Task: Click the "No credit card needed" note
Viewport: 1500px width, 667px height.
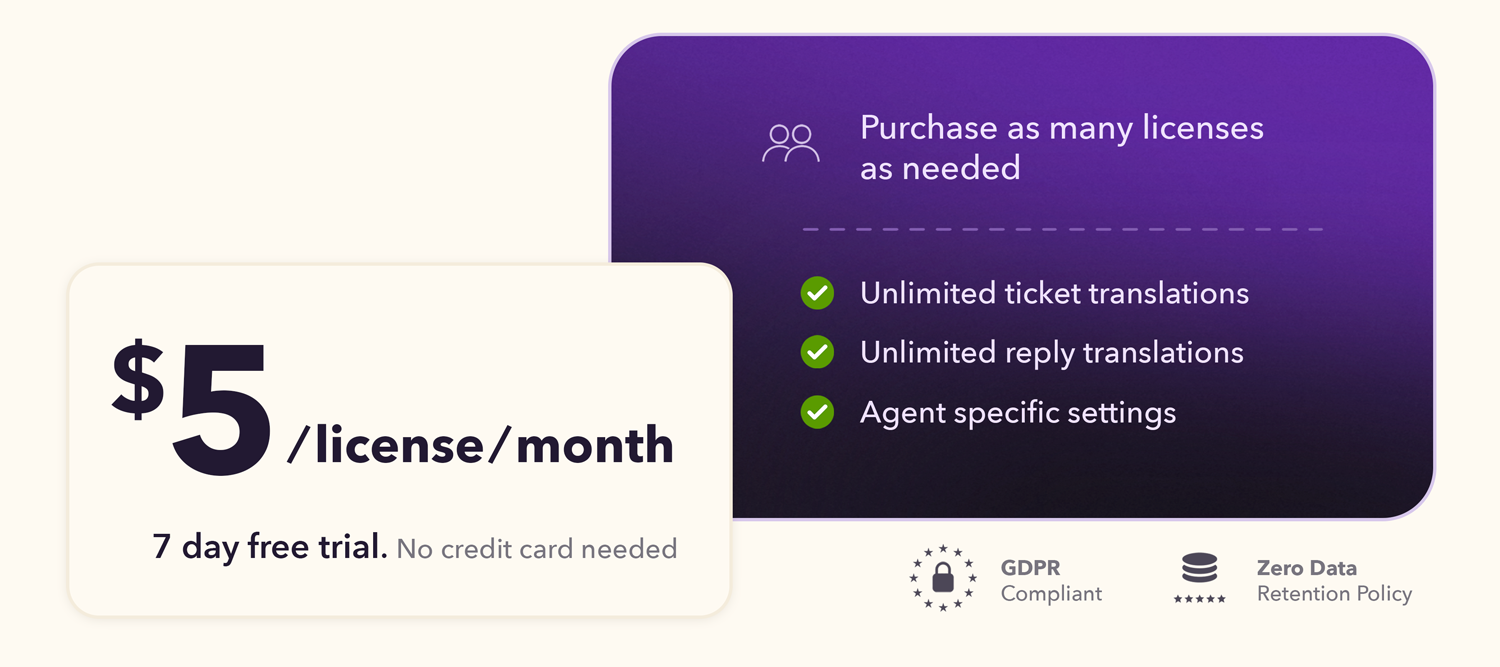Action: tap(536, 548)
